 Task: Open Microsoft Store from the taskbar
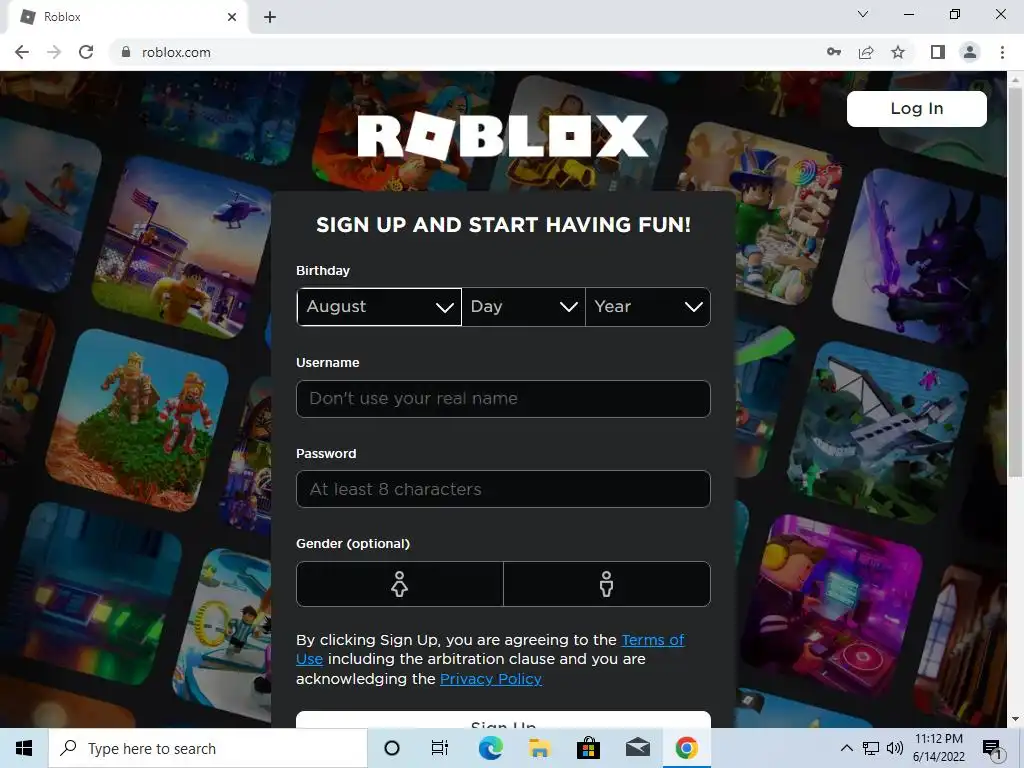tap(588, 748)
